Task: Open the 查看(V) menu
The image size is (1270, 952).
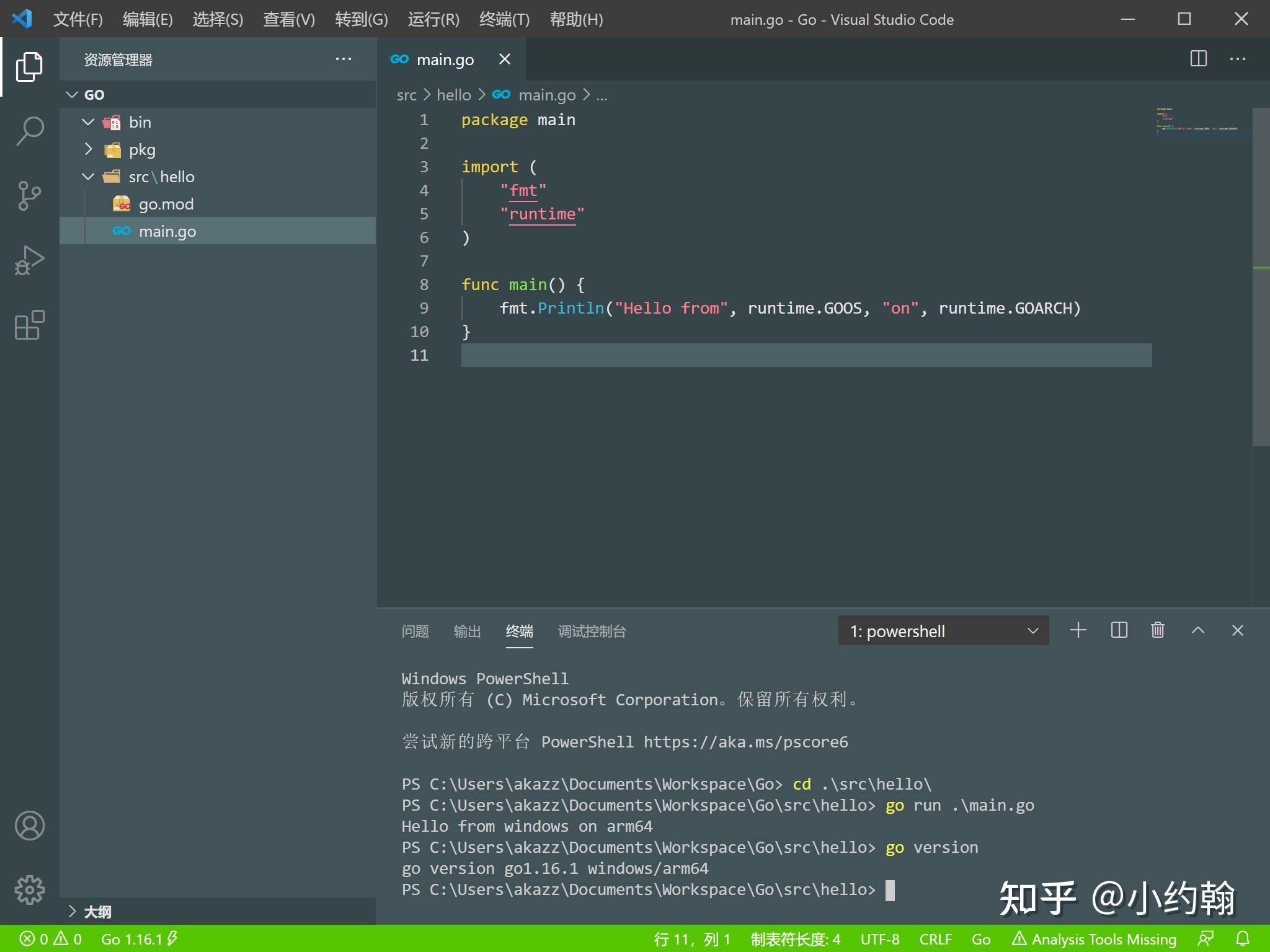Action: pos(289,19)
